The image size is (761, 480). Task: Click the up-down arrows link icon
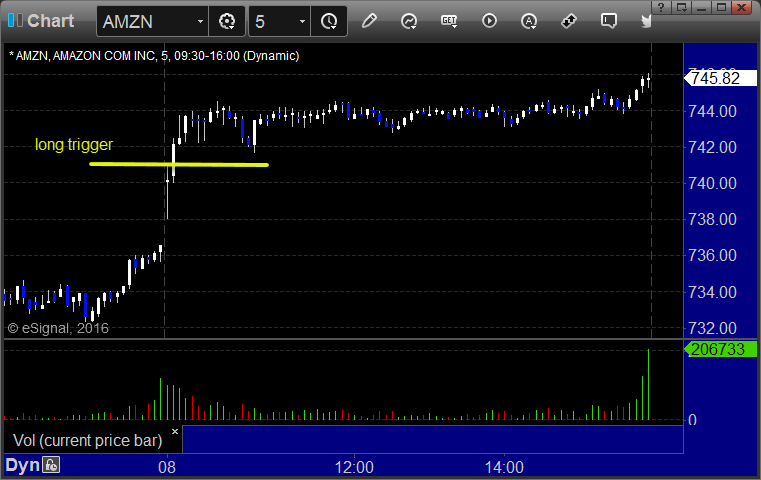coord(569,21)
